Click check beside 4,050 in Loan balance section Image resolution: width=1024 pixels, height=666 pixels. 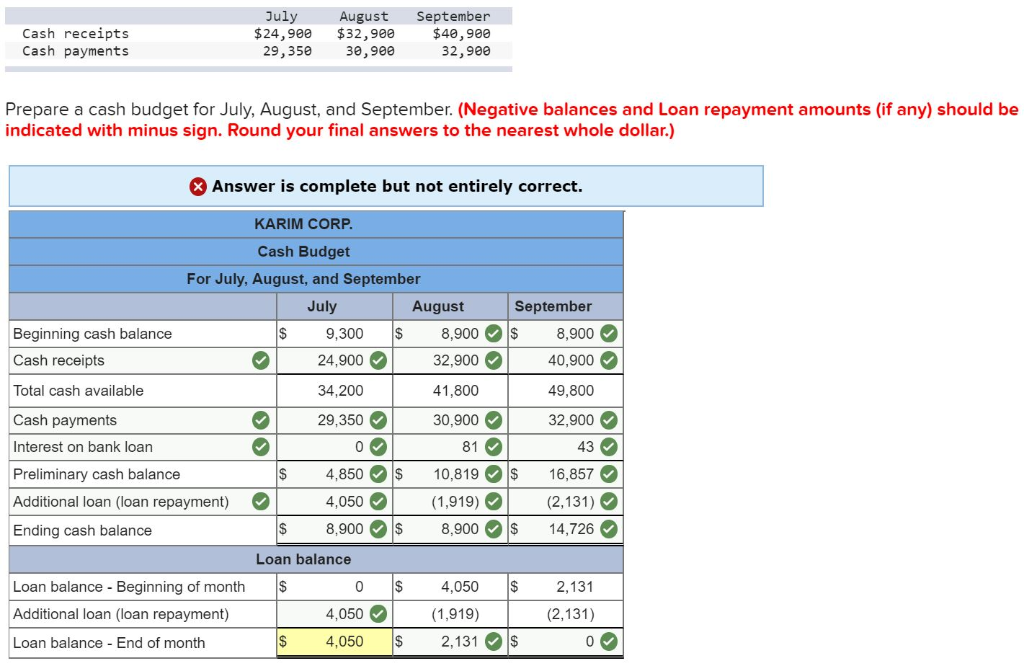tap(378, 614)
